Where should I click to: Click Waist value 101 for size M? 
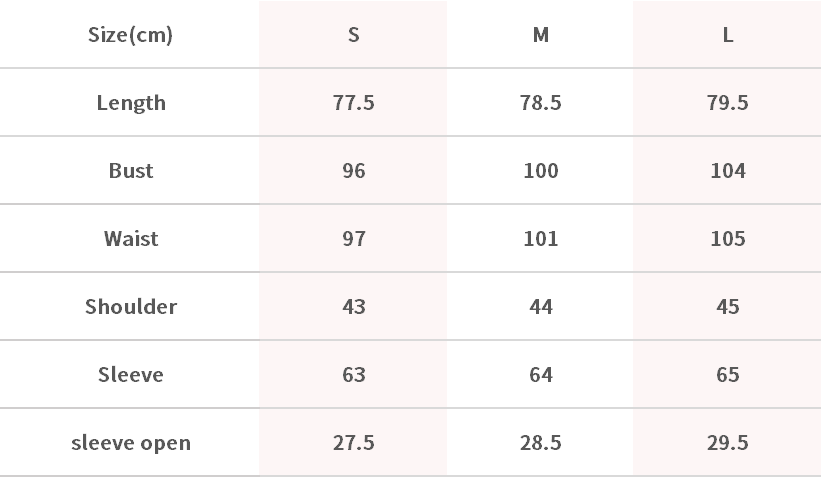click(540, 239)
